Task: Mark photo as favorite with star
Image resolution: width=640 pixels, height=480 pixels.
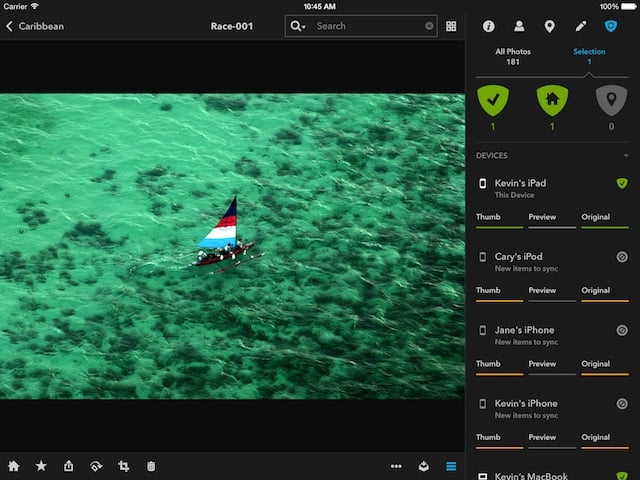Action: coord(41,466)
